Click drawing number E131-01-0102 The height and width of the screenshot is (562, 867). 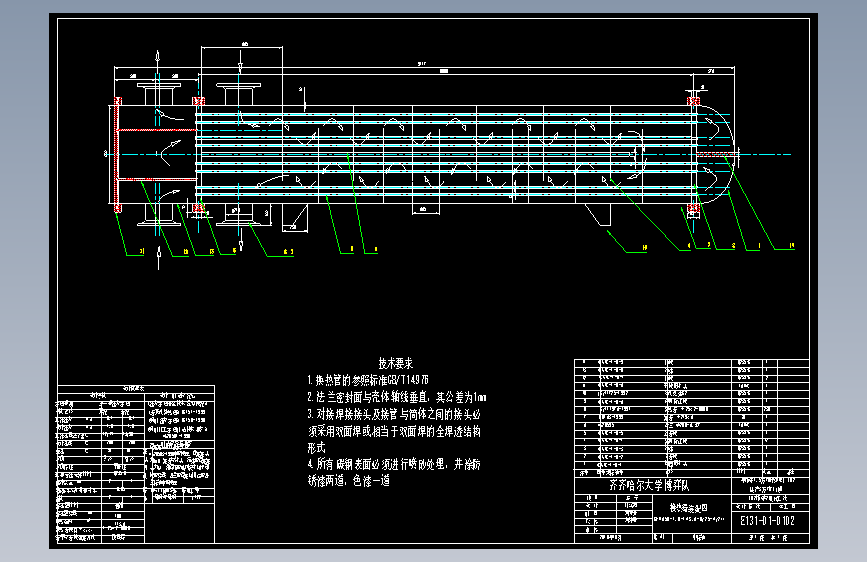[x=767, y=521]
